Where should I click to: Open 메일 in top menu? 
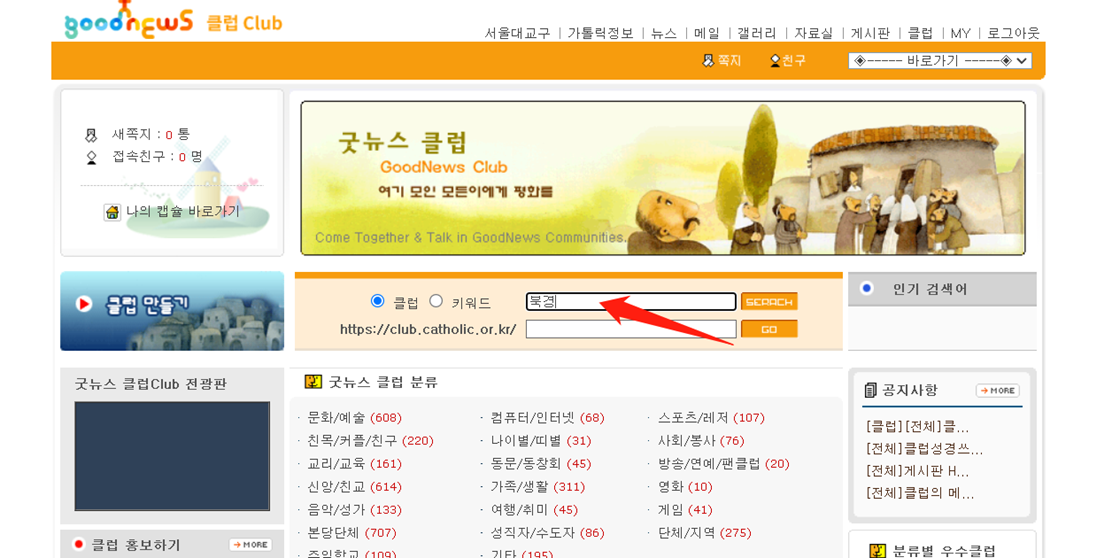coord(706,33)
